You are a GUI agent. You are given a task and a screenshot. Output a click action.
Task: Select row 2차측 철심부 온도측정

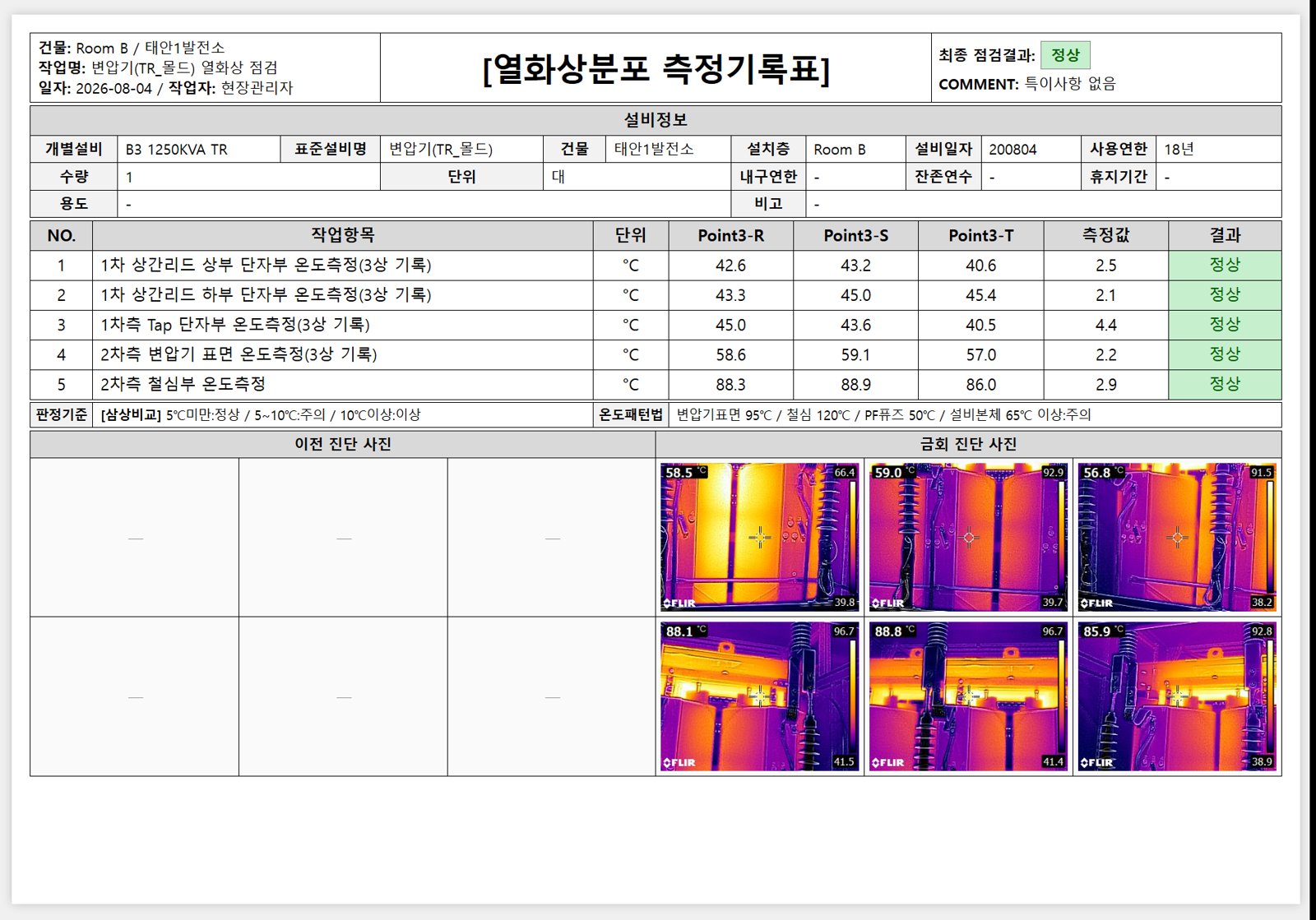656,384
